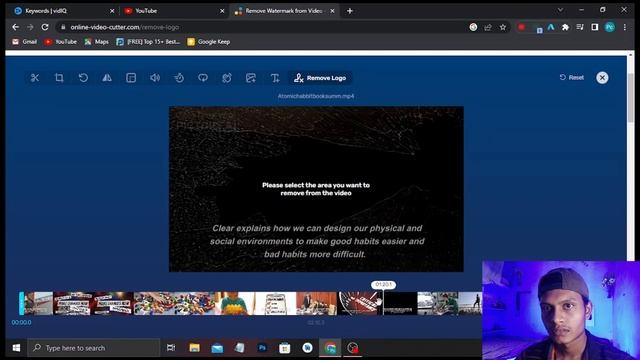Reload the current page

[x=45, y=27]
